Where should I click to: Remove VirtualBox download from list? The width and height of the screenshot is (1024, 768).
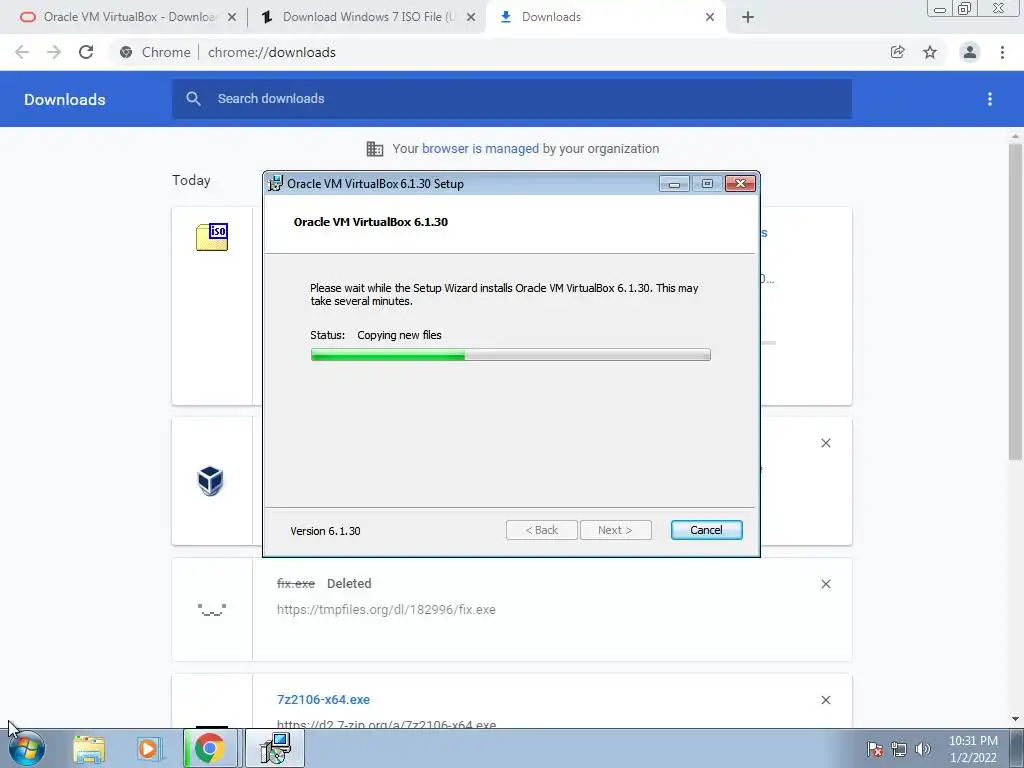pyautogui.click(x=825, y=443)
